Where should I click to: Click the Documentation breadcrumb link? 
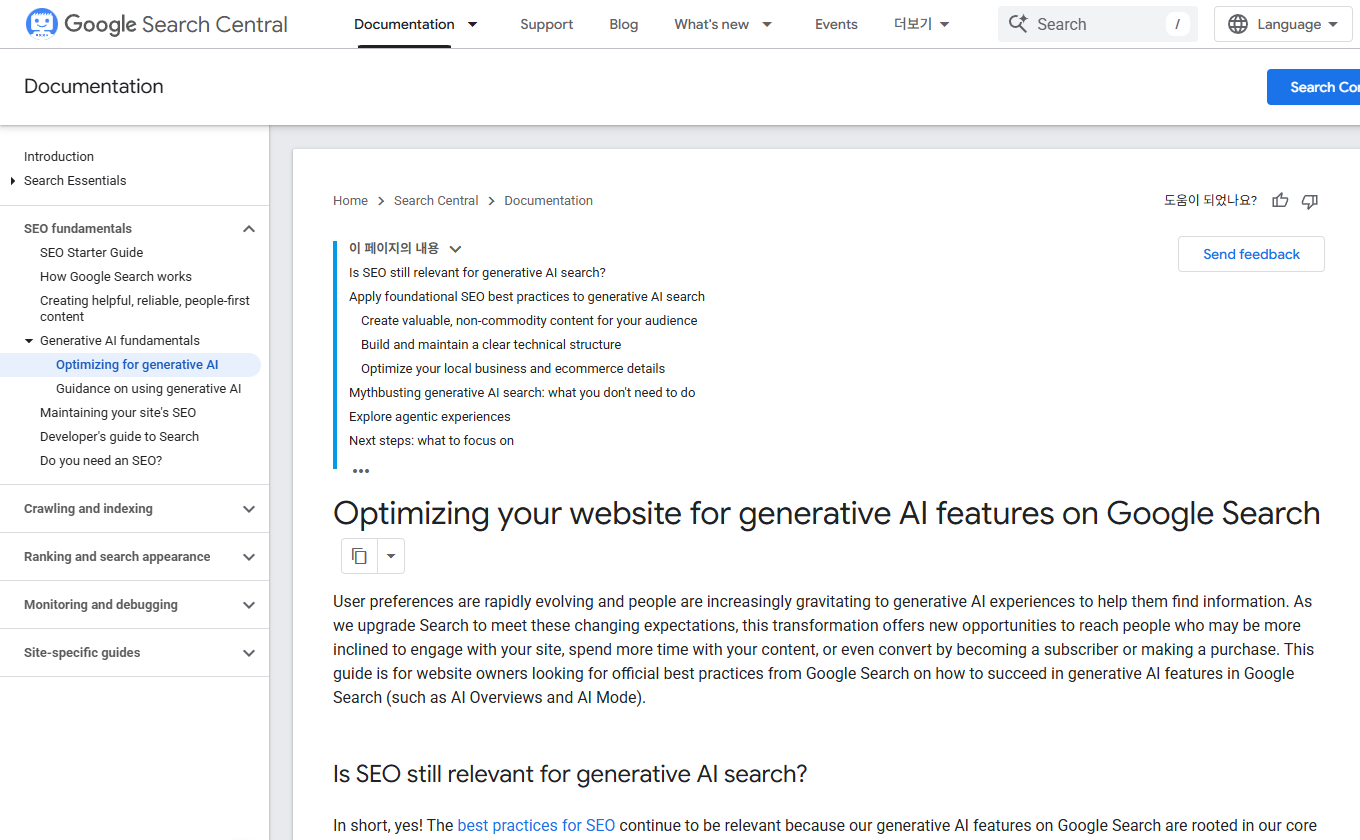[x=548, y=201]
